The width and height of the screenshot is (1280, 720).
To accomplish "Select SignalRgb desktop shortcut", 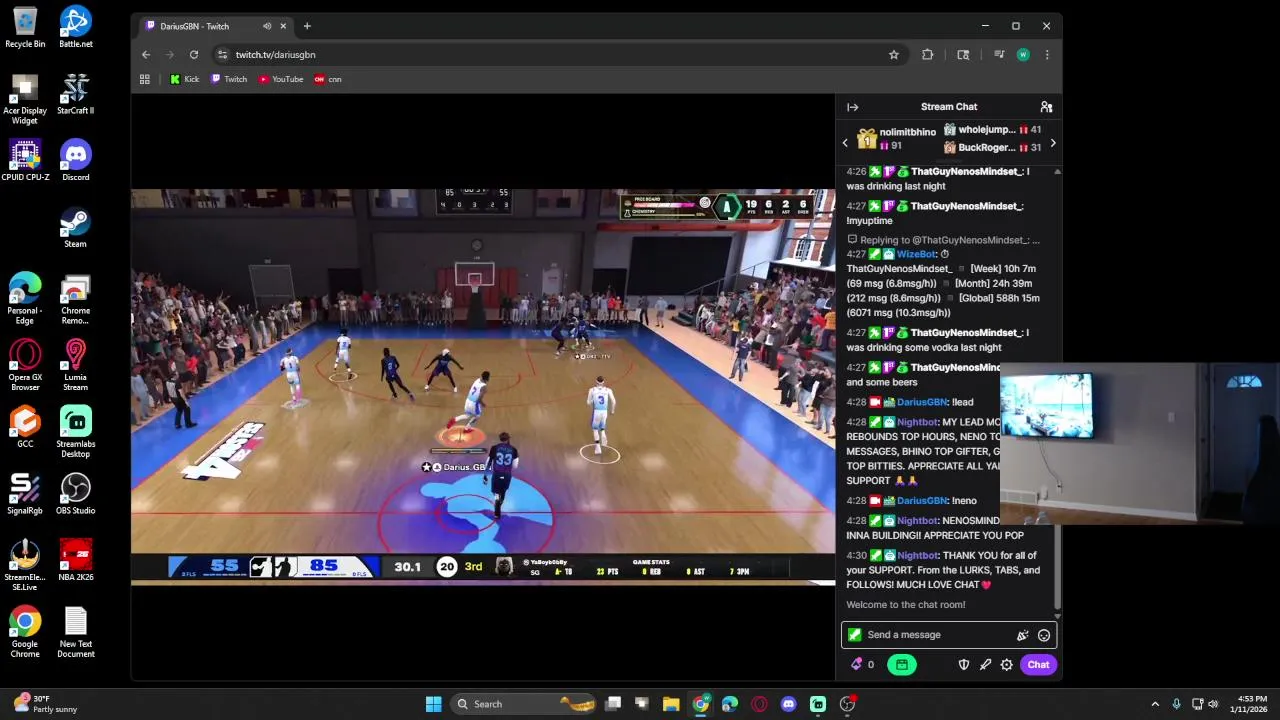I will pos(25,494).
